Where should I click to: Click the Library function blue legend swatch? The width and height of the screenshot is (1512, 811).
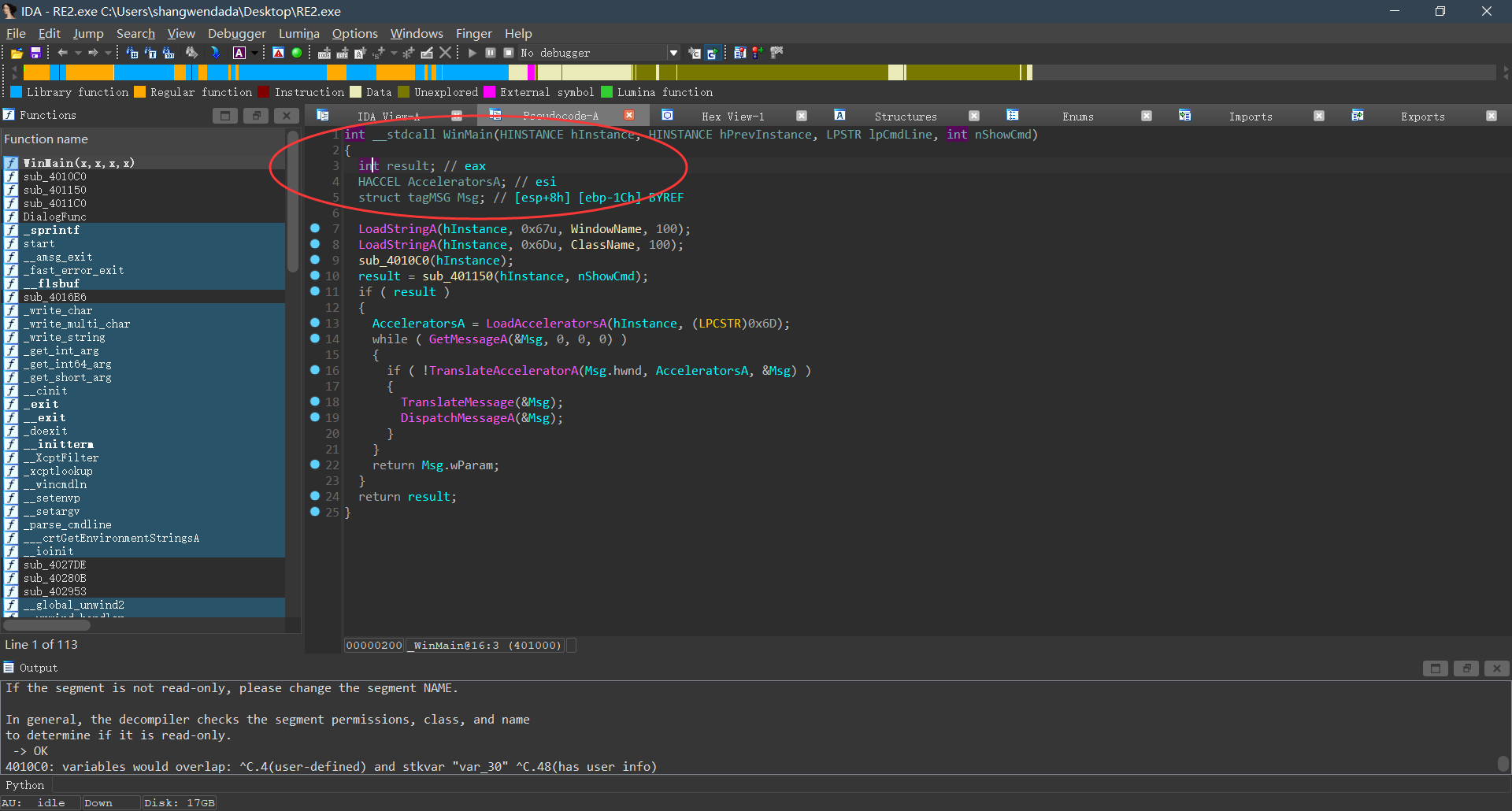[17, 92]
